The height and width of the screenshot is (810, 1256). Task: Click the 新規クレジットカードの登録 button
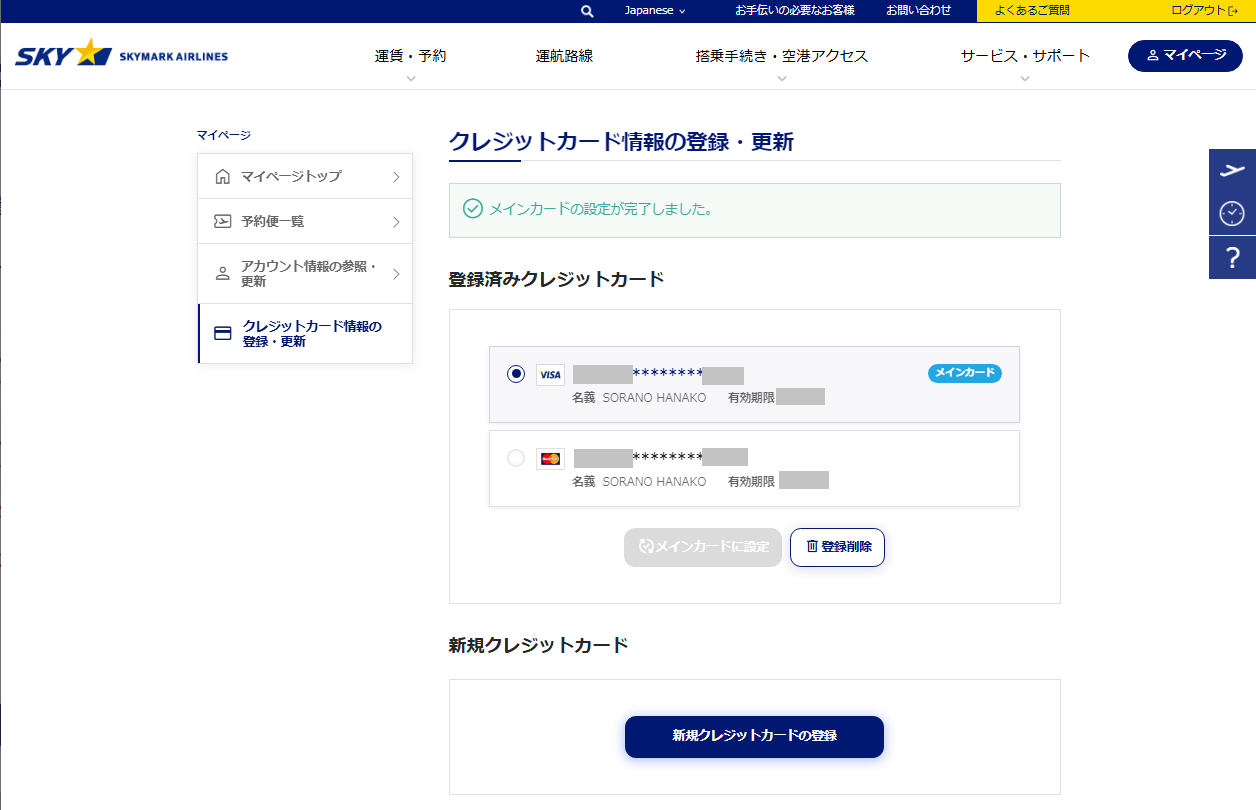[x=754, y=736]
